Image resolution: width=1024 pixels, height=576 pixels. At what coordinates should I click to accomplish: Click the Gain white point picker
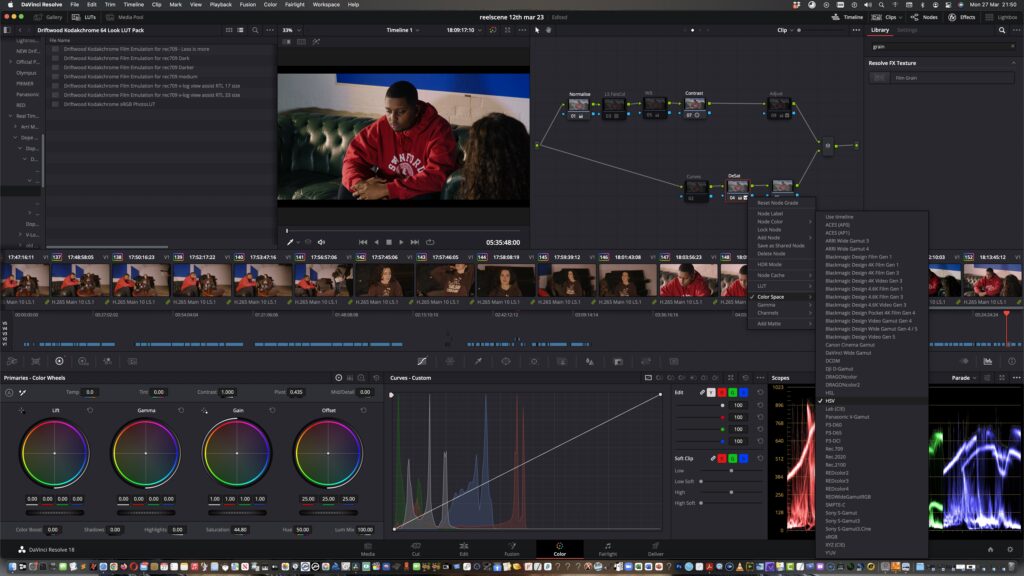204,411
